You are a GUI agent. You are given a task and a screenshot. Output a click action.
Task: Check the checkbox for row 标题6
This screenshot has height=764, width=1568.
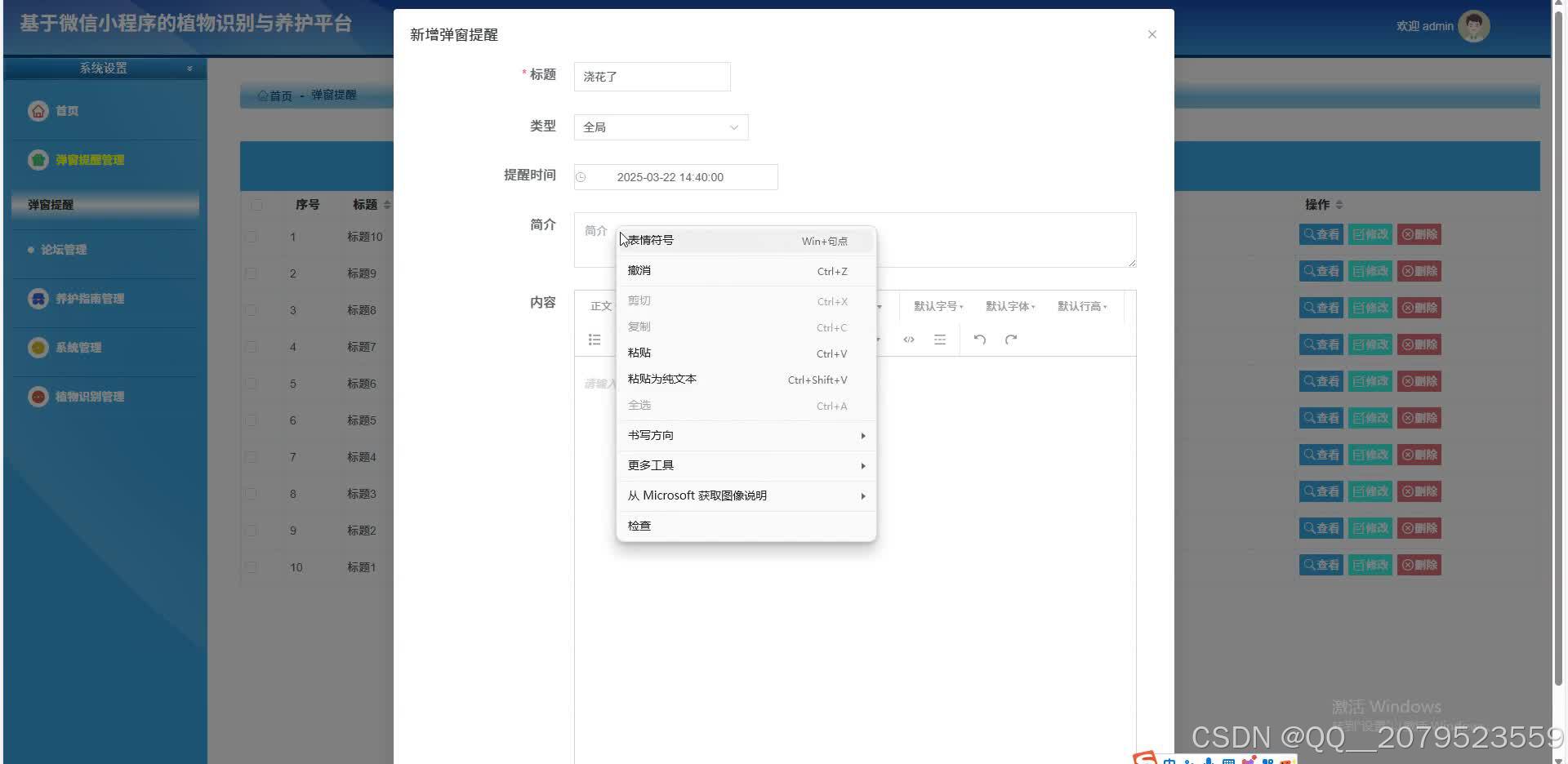pos(251,384)
